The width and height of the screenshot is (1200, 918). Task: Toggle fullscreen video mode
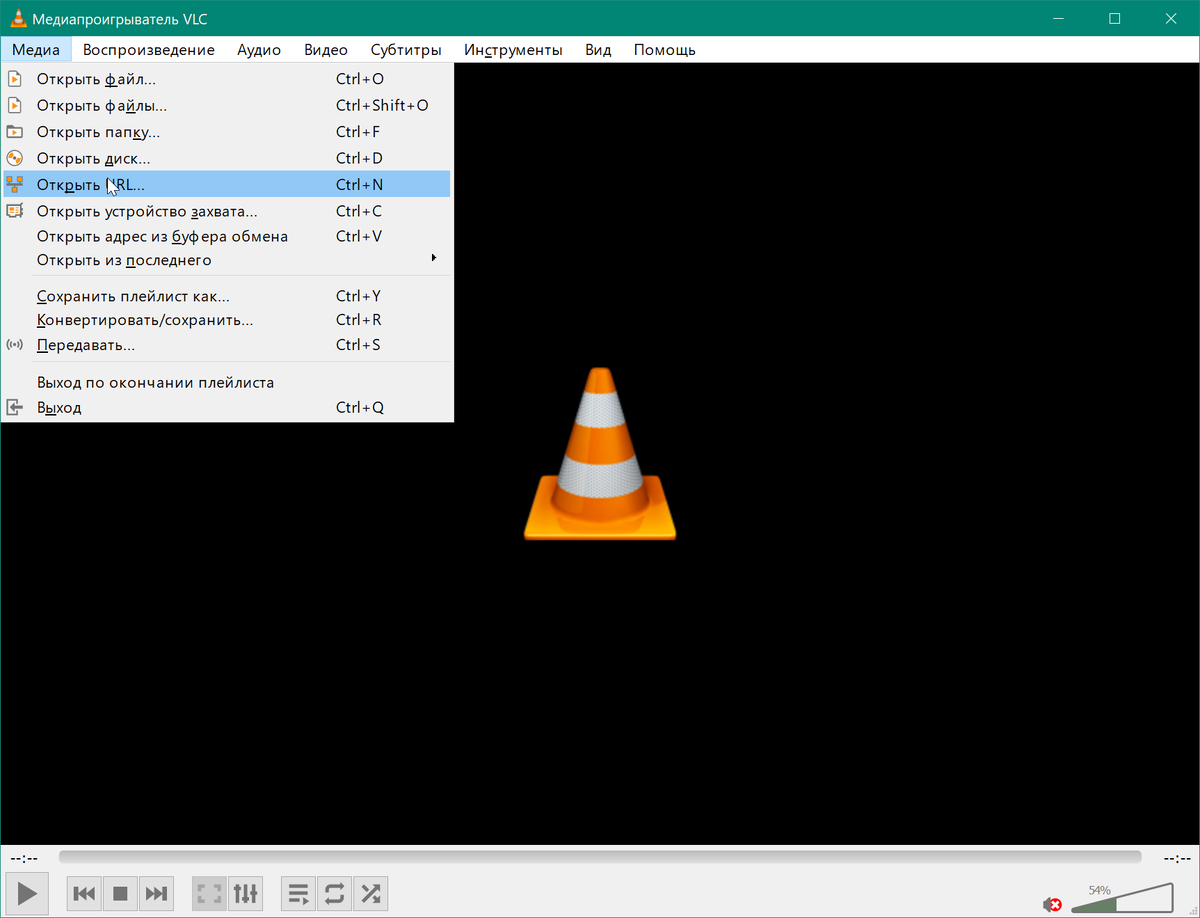click(209, 893)
